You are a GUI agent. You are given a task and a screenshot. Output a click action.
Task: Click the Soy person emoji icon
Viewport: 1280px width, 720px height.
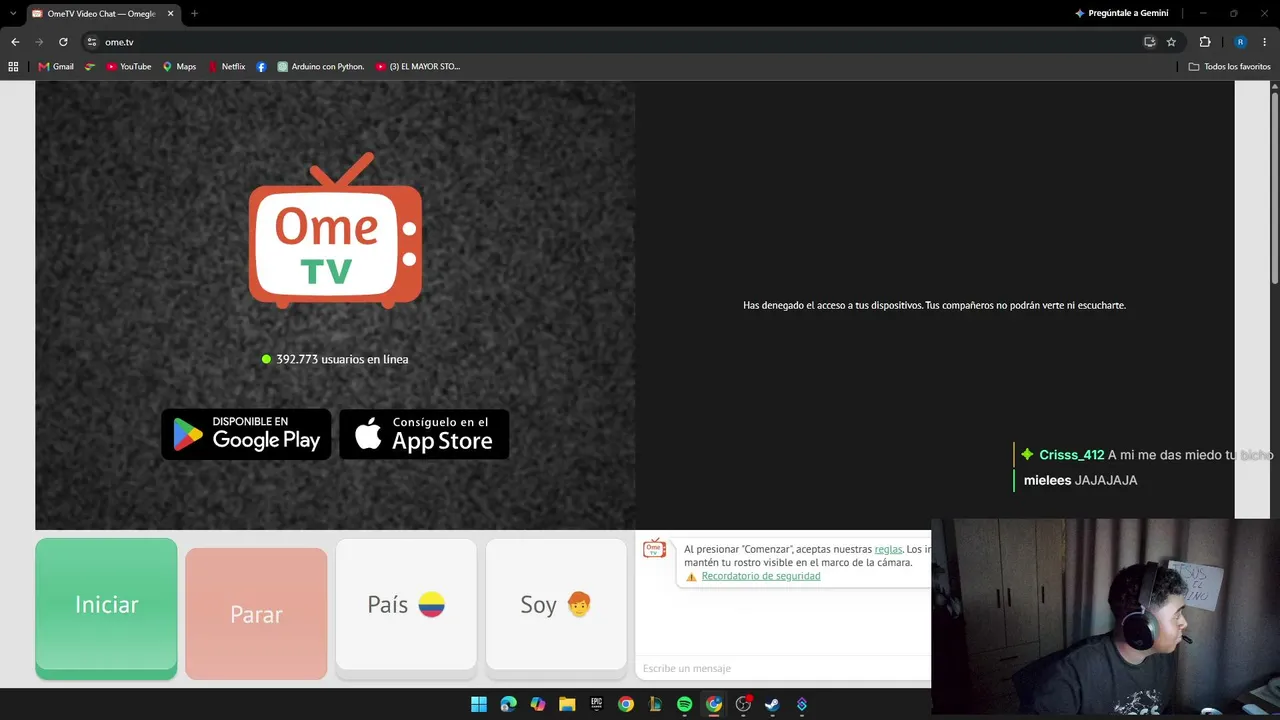[x=579, y=604]
